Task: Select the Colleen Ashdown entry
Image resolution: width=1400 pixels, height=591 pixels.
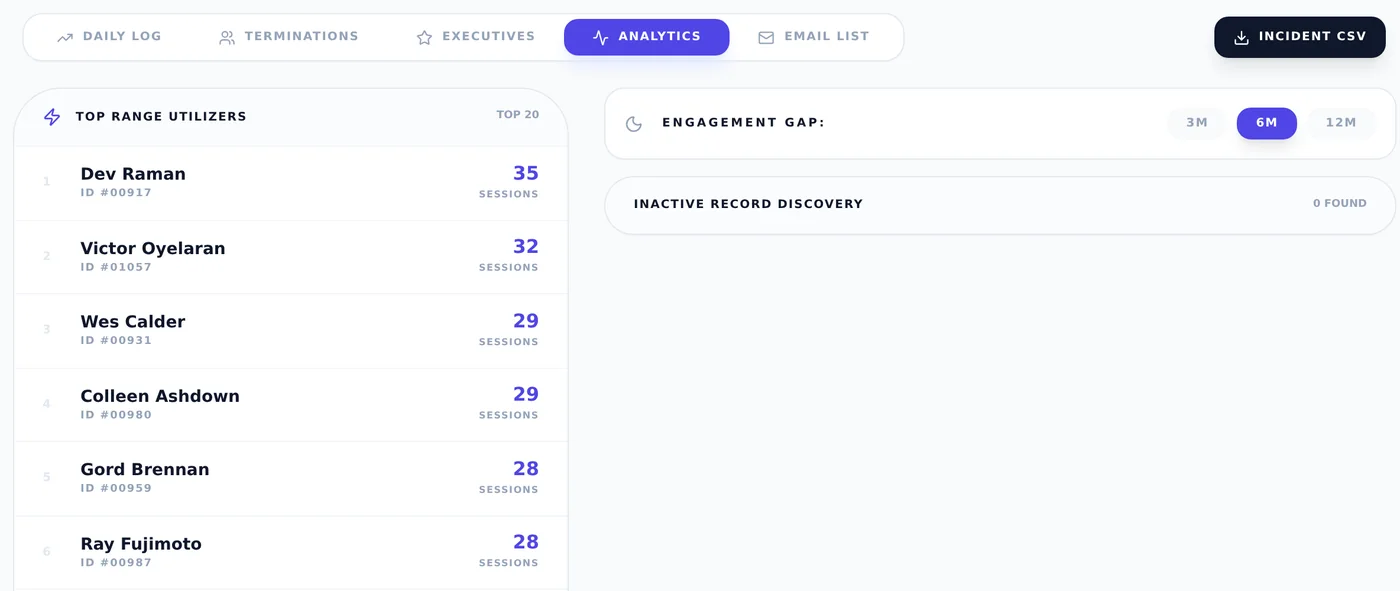Action: point(291,405)
